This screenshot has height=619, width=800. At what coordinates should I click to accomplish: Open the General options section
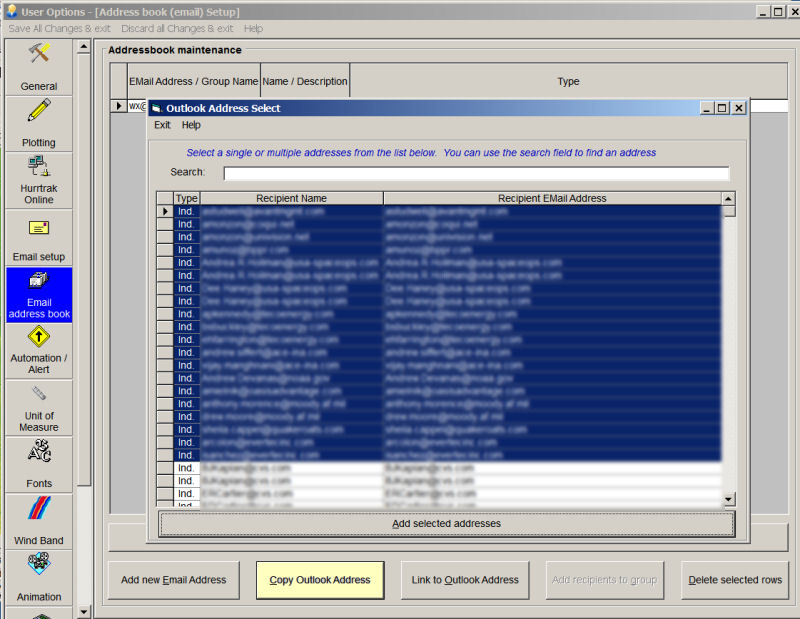[39, 67]
